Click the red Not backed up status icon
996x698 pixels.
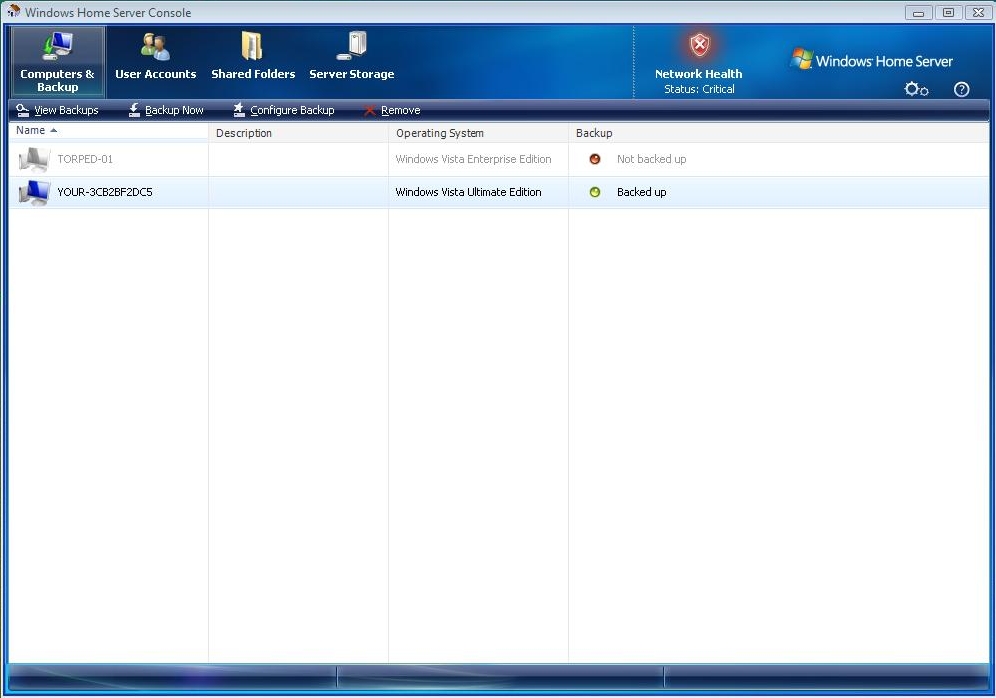pos(595,159)
